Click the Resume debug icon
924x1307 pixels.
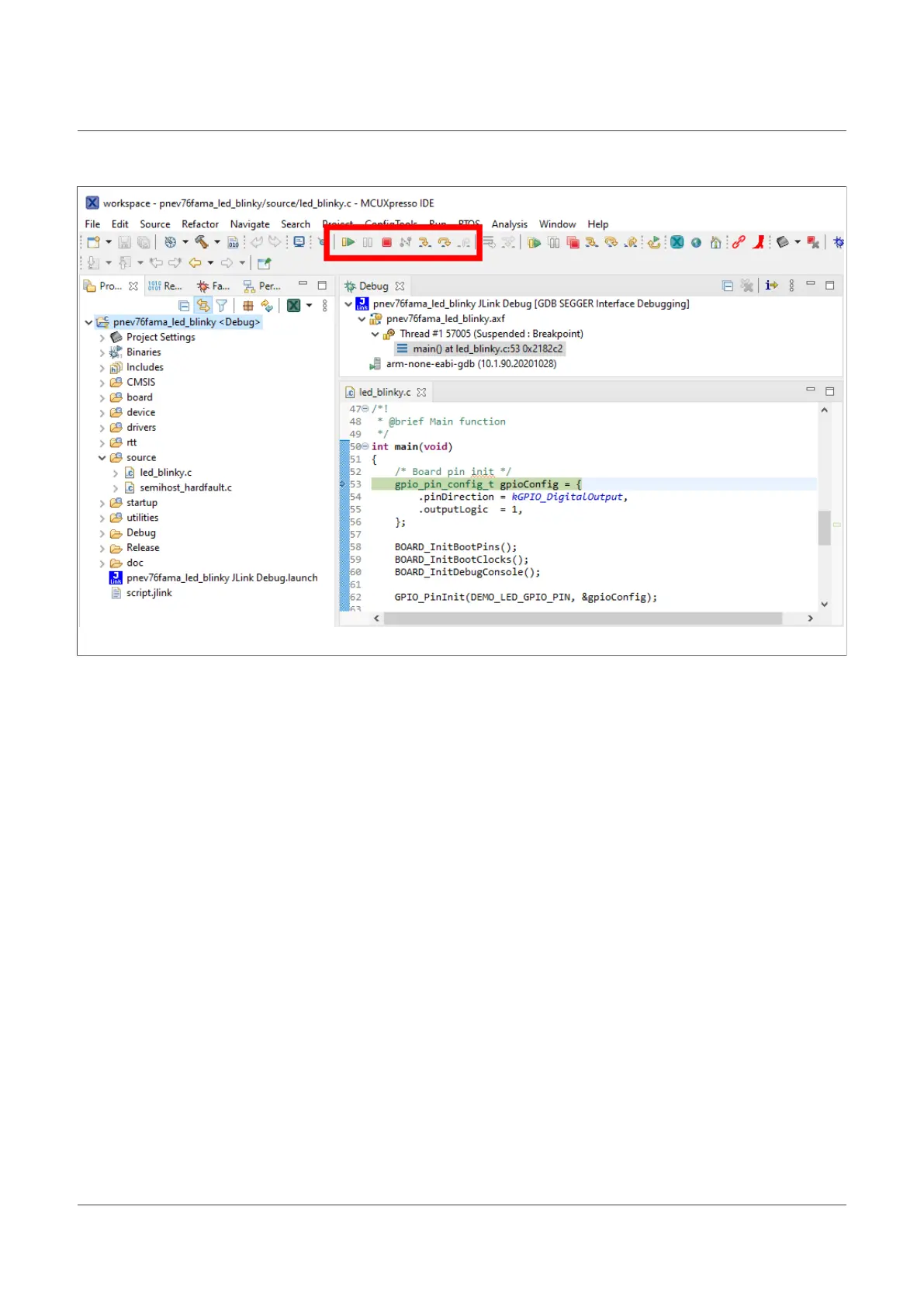point(348,242)
